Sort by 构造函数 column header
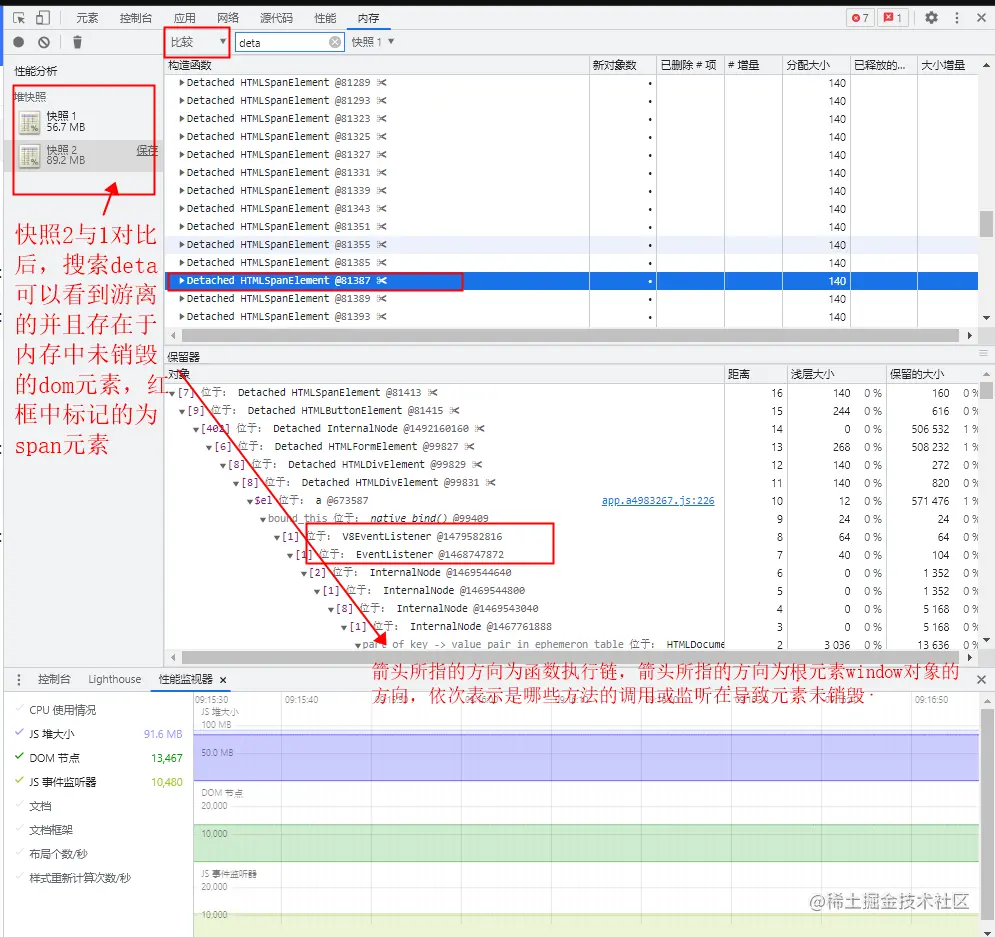The width and height of the screenshot is (995, 937). (x=377, y=65)
